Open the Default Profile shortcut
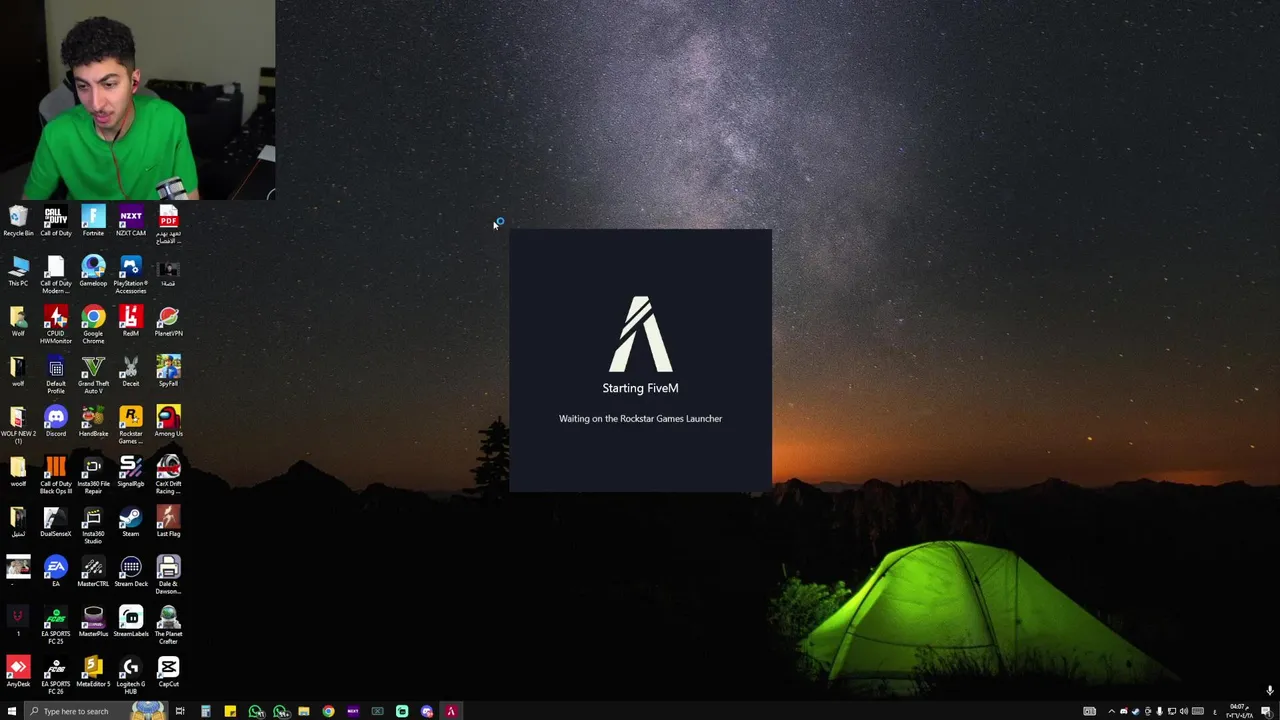The width and height of the screenshot is (1280, 720). [x=56, y=375]
